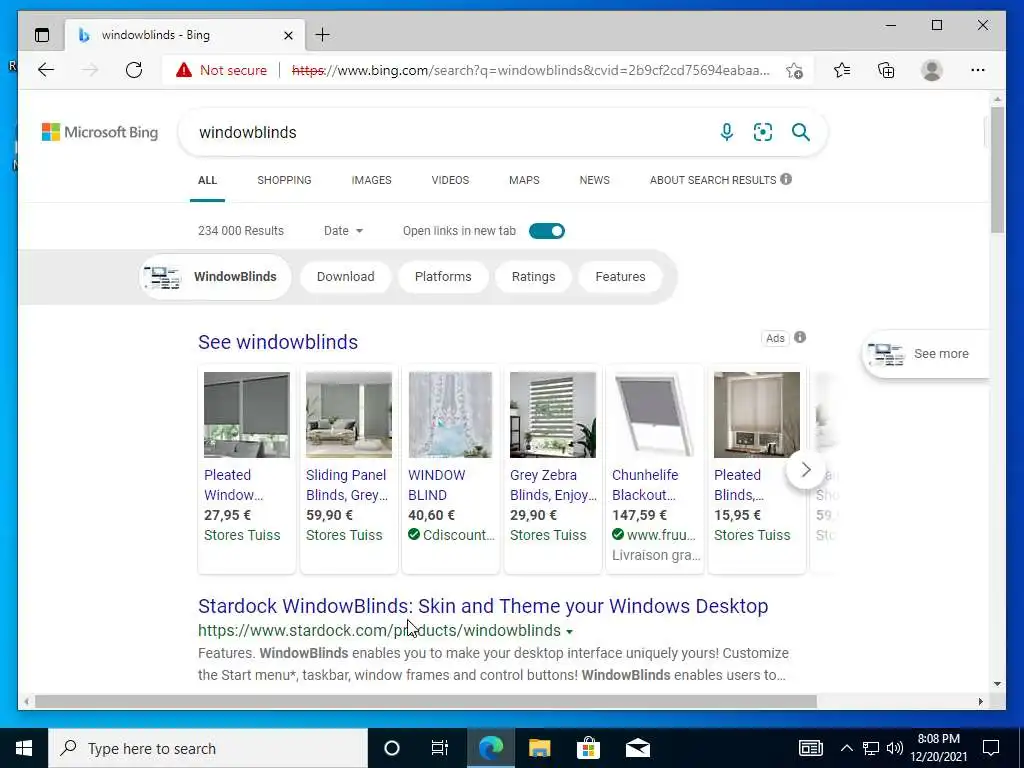The image size is (1024, 768).
Task: Open the Grey Zebra Blinds product link
Action: click(553, 485)
